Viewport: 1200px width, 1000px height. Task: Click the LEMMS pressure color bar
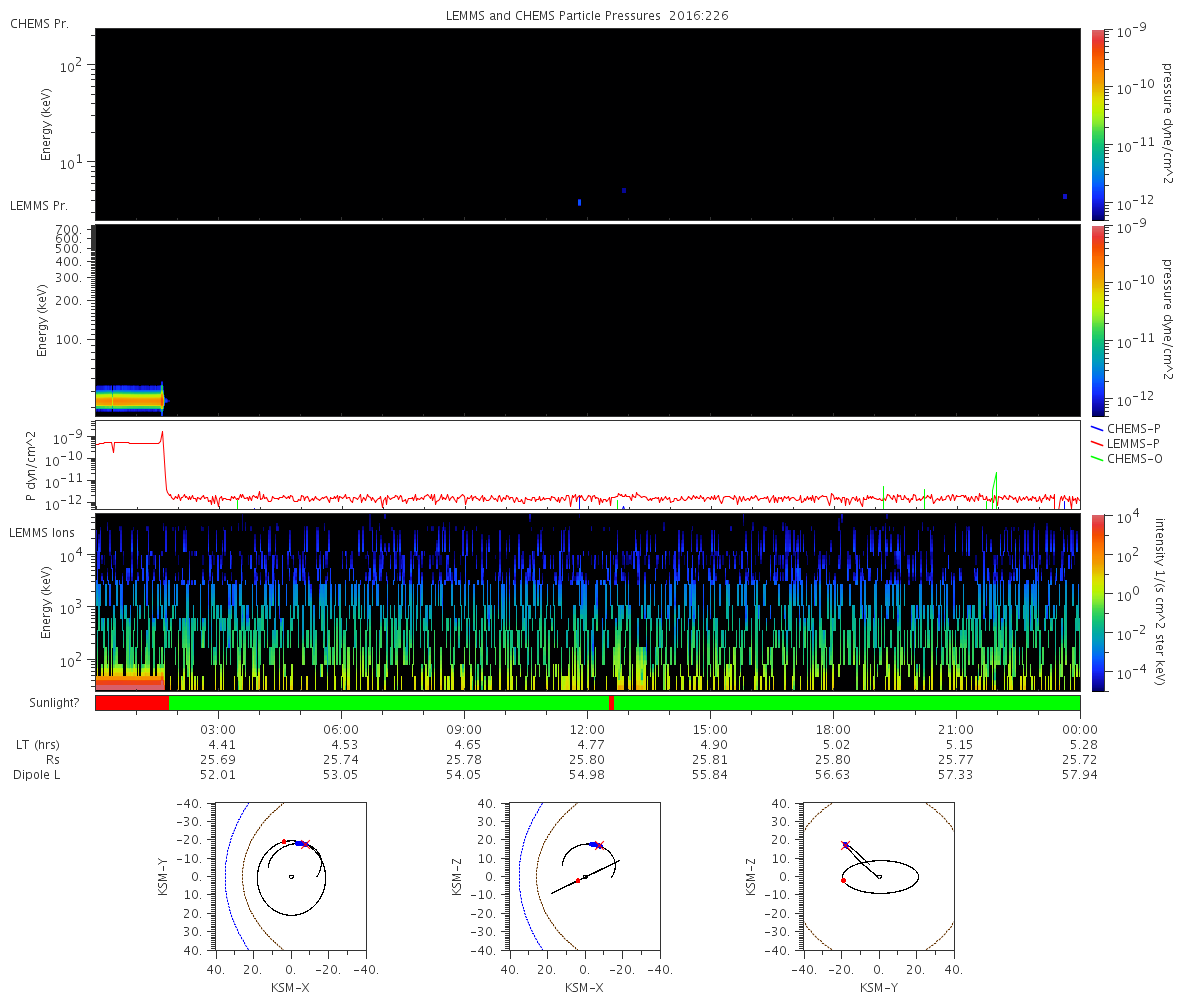[x=1097, y=320]
